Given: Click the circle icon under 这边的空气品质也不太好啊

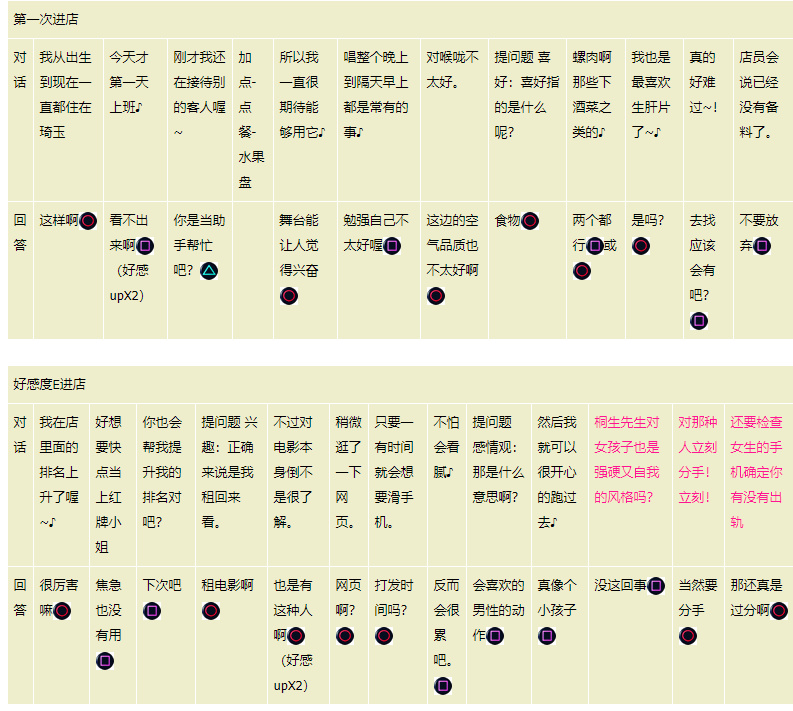Looking at the screenshot, I should point(435,296).
